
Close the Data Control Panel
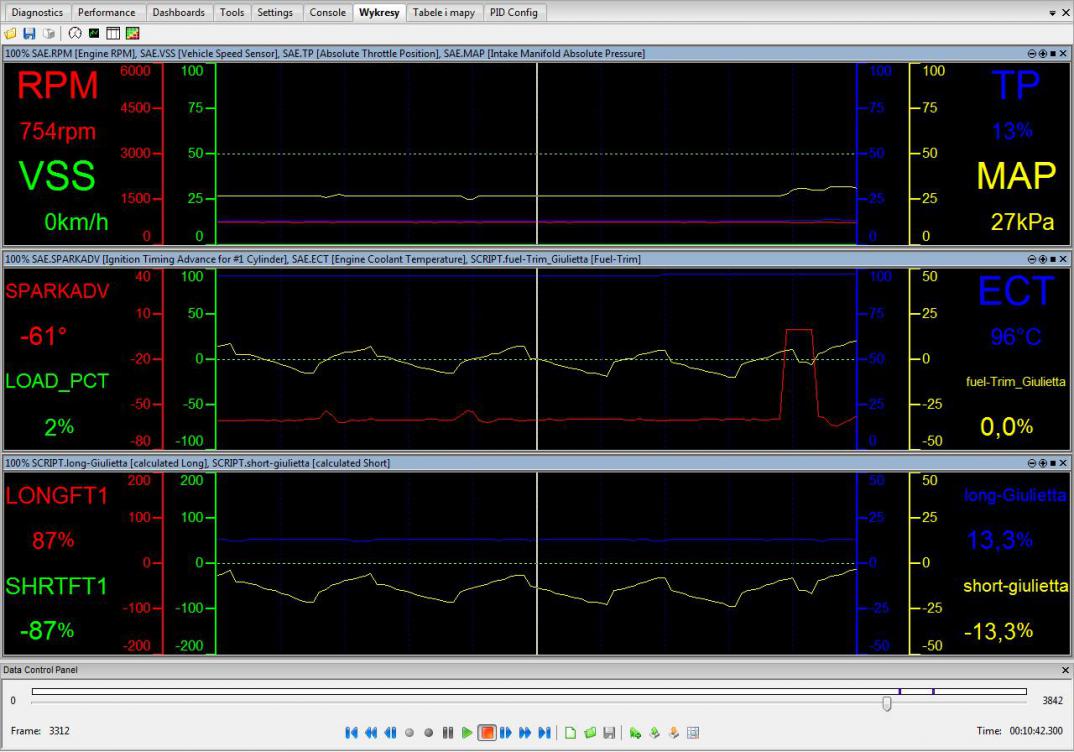[1064, 670]
